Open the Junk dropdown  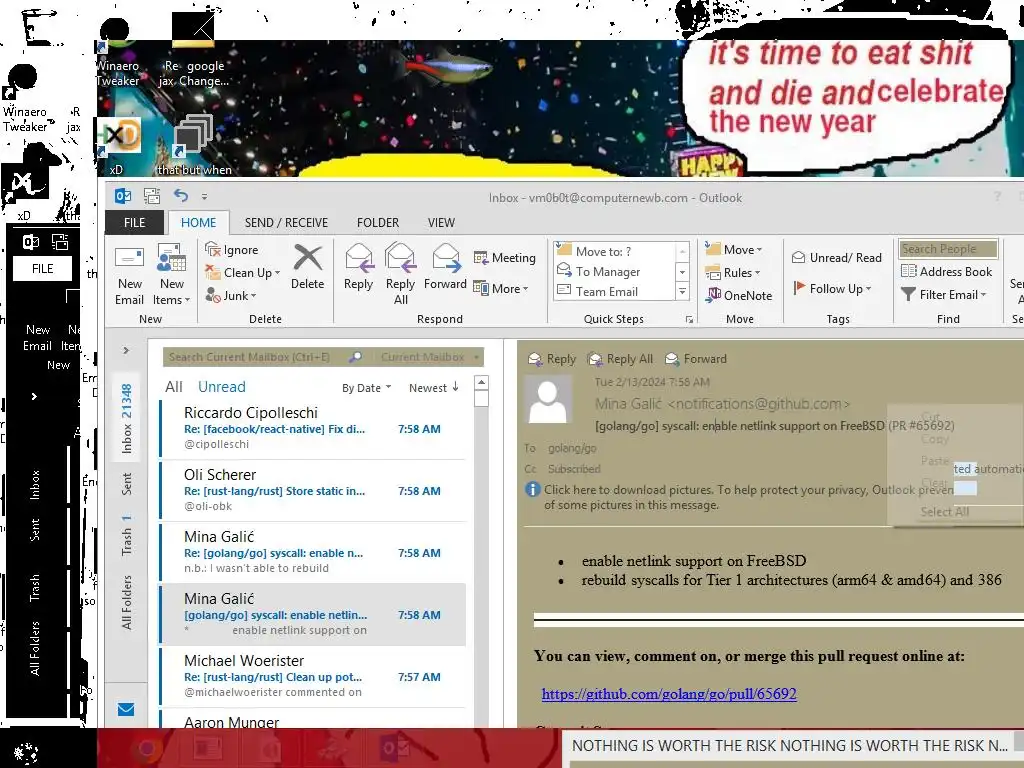[x=231, y=295]
